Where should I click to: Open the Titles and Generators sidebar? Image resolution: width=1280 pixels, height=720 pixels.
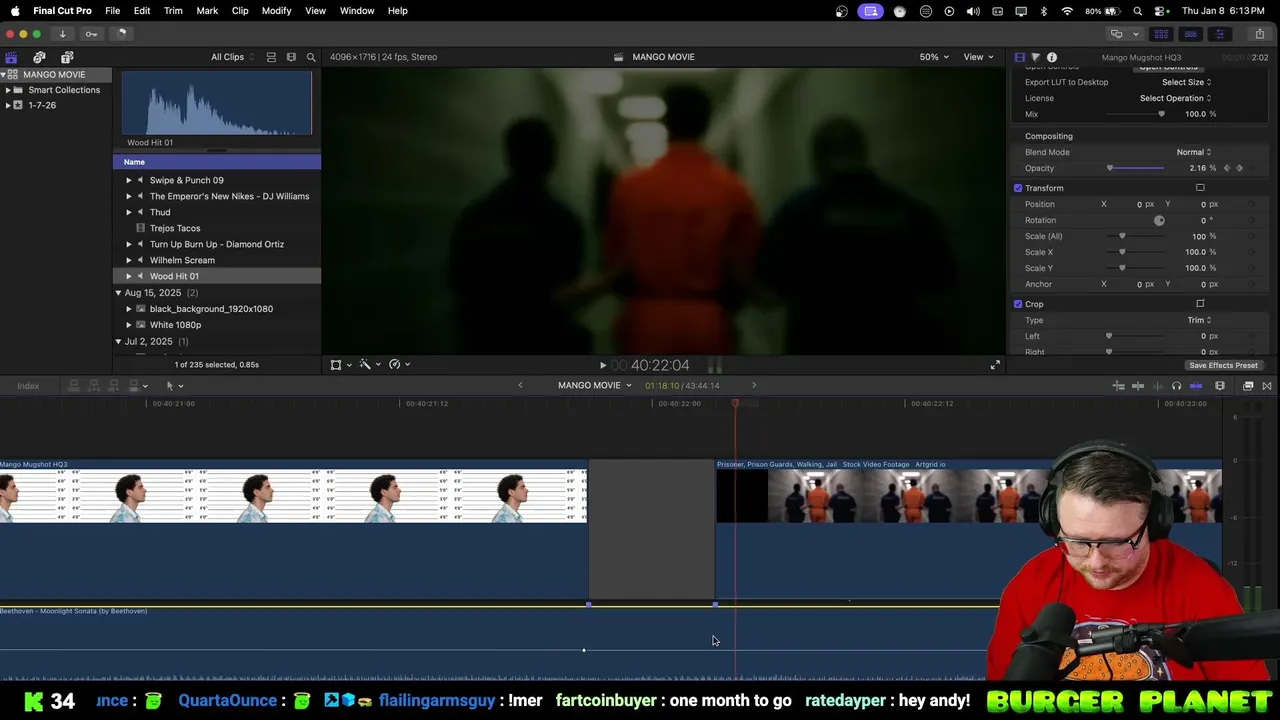tap(67, 57)
